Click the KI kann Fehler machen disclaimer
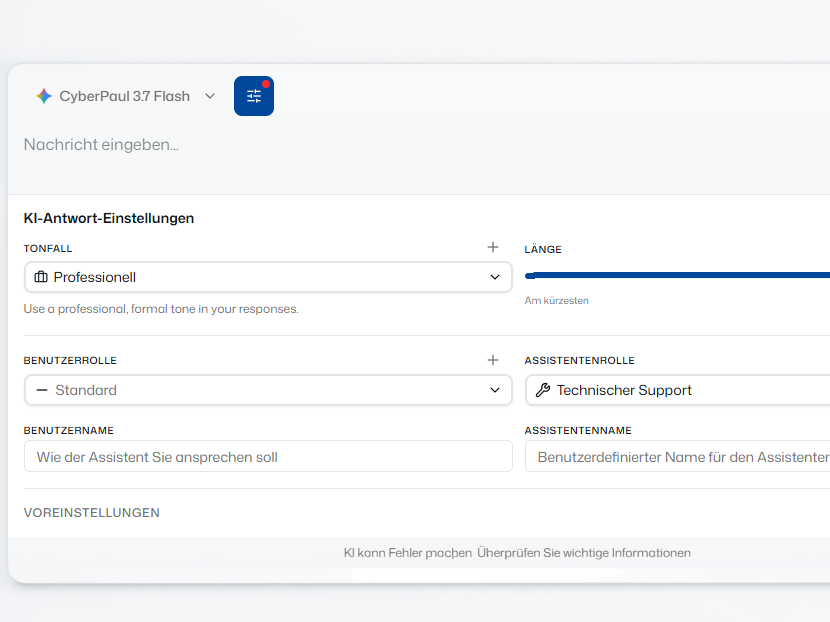 pos(517,553)
